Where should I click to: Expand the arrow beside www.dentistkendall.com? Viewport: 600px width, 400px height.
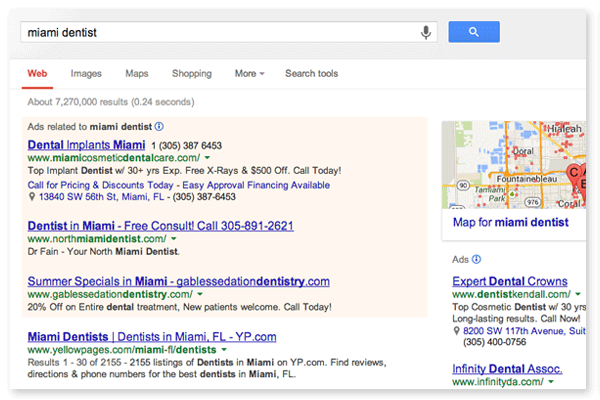pyautogui.click(x=578, y=294)
